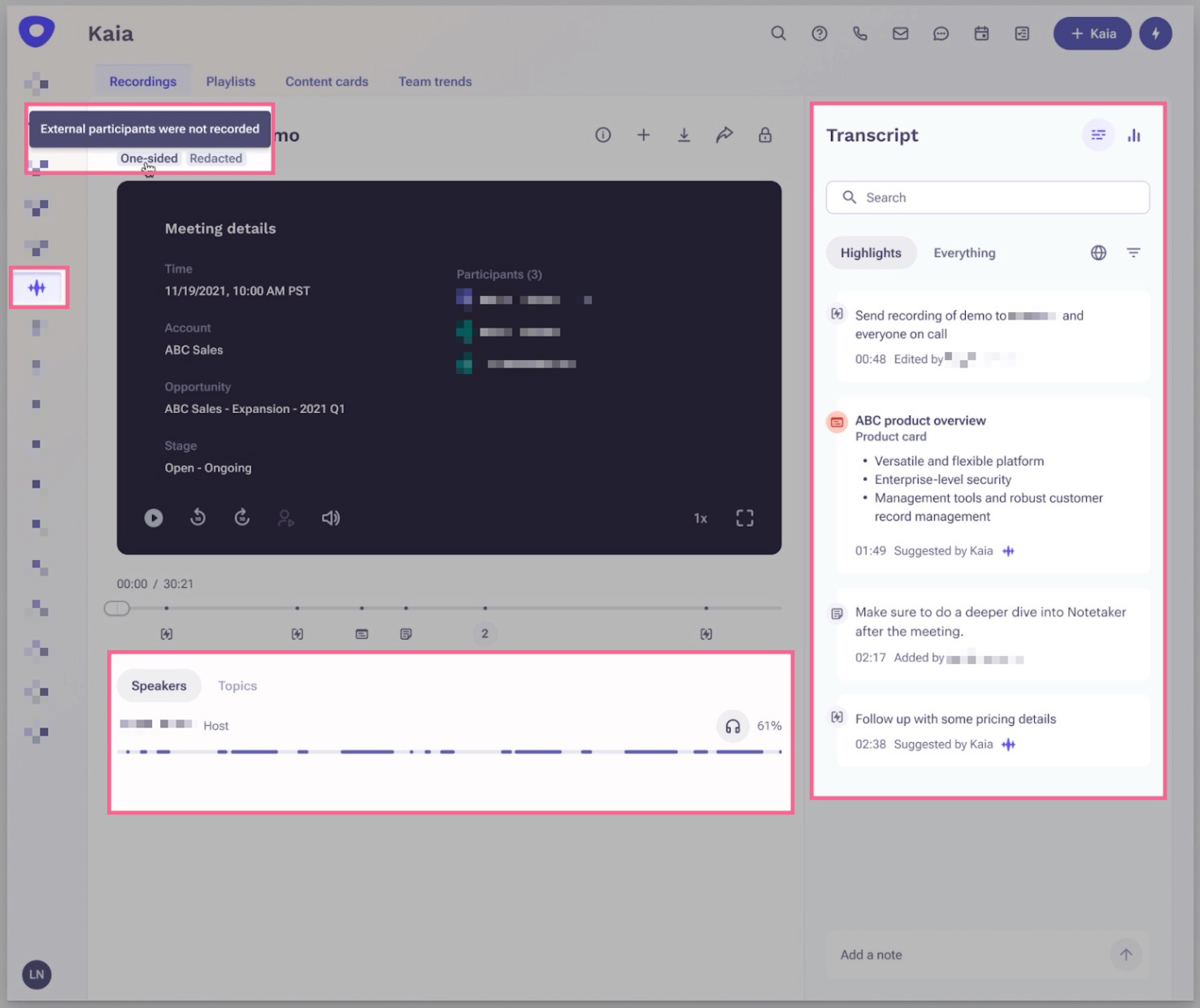Click the lock privacy icon
The width and height of the screenshot is (1200, 1008).
(x=765, y=135)
